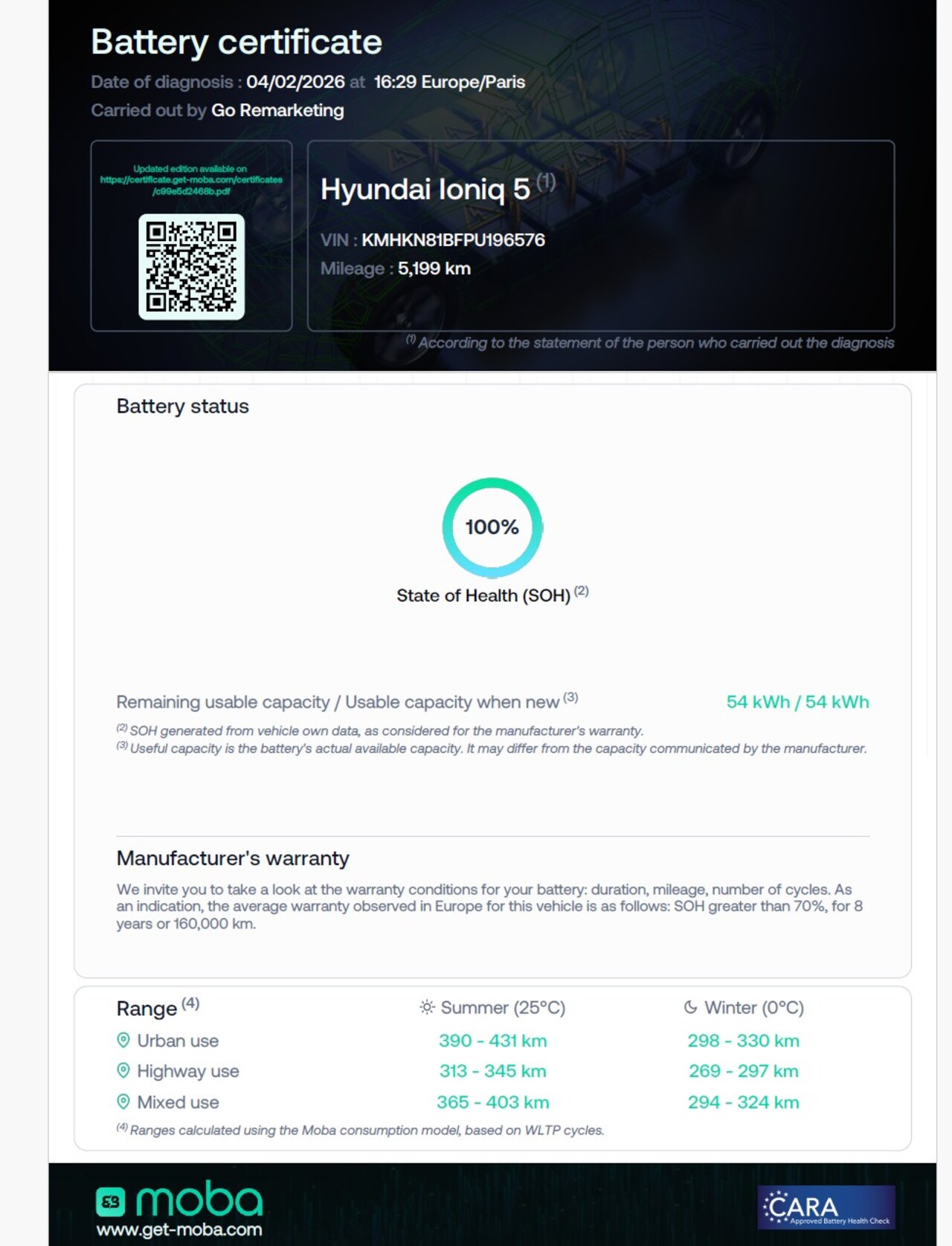Open the www.get-moba.com website link

pyautogui.click(x=179, y=1230)
